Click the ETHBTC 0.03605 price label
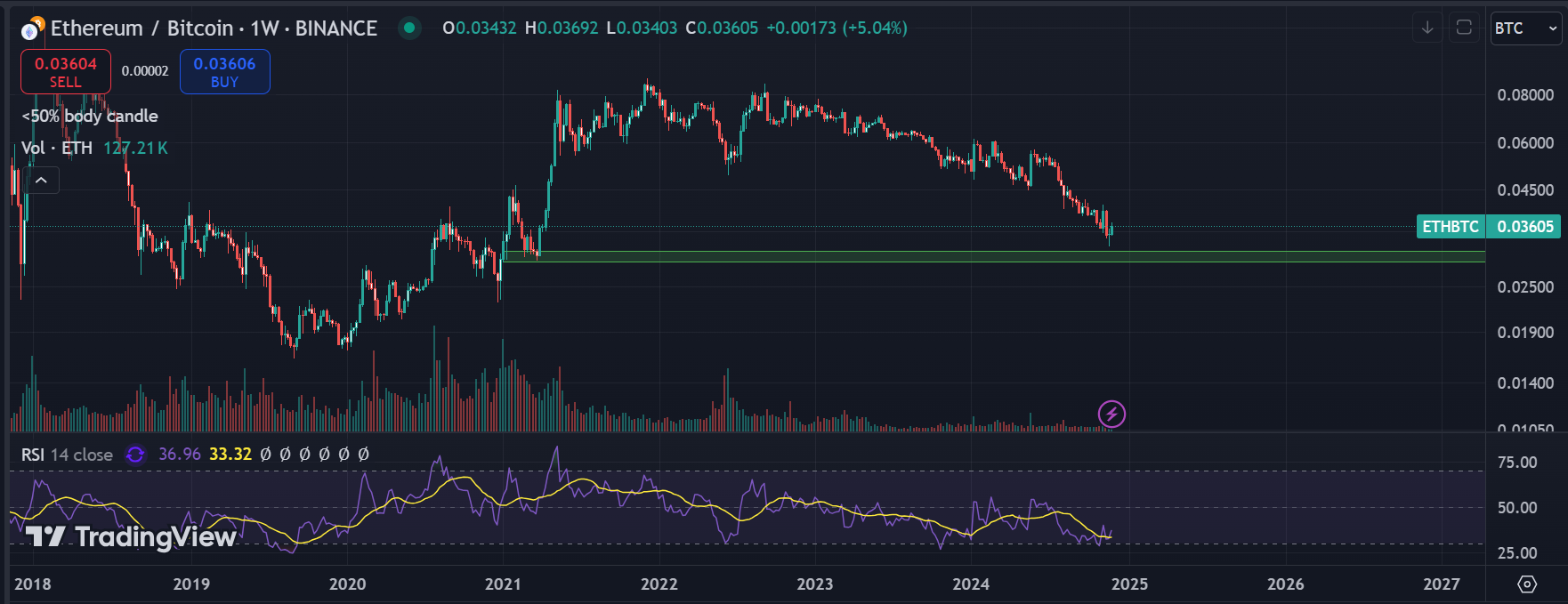 [1489, 227]
